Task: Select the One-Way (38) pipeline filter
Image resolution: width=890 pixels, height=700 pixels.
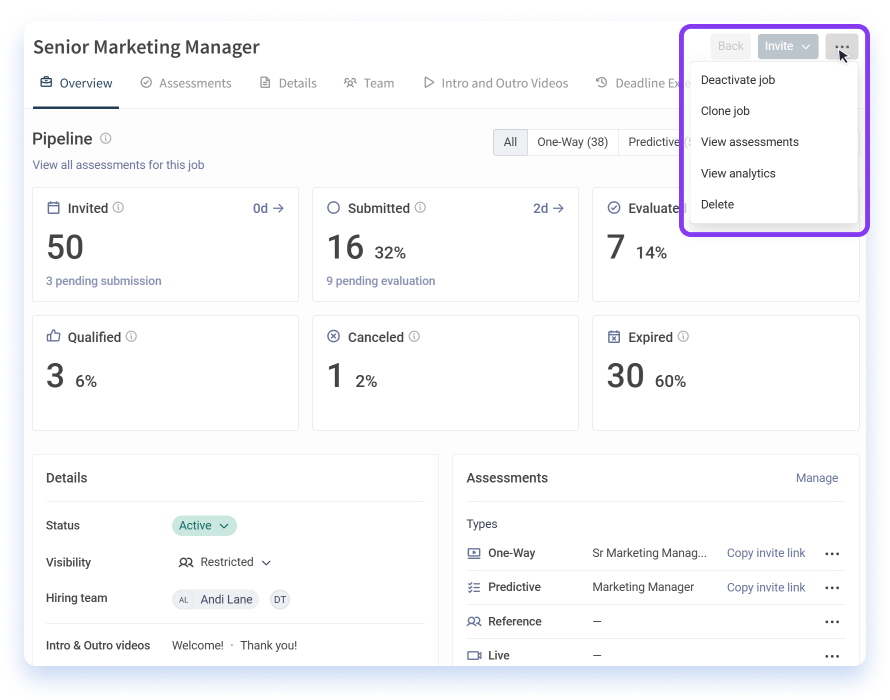Action: point(572,142)
